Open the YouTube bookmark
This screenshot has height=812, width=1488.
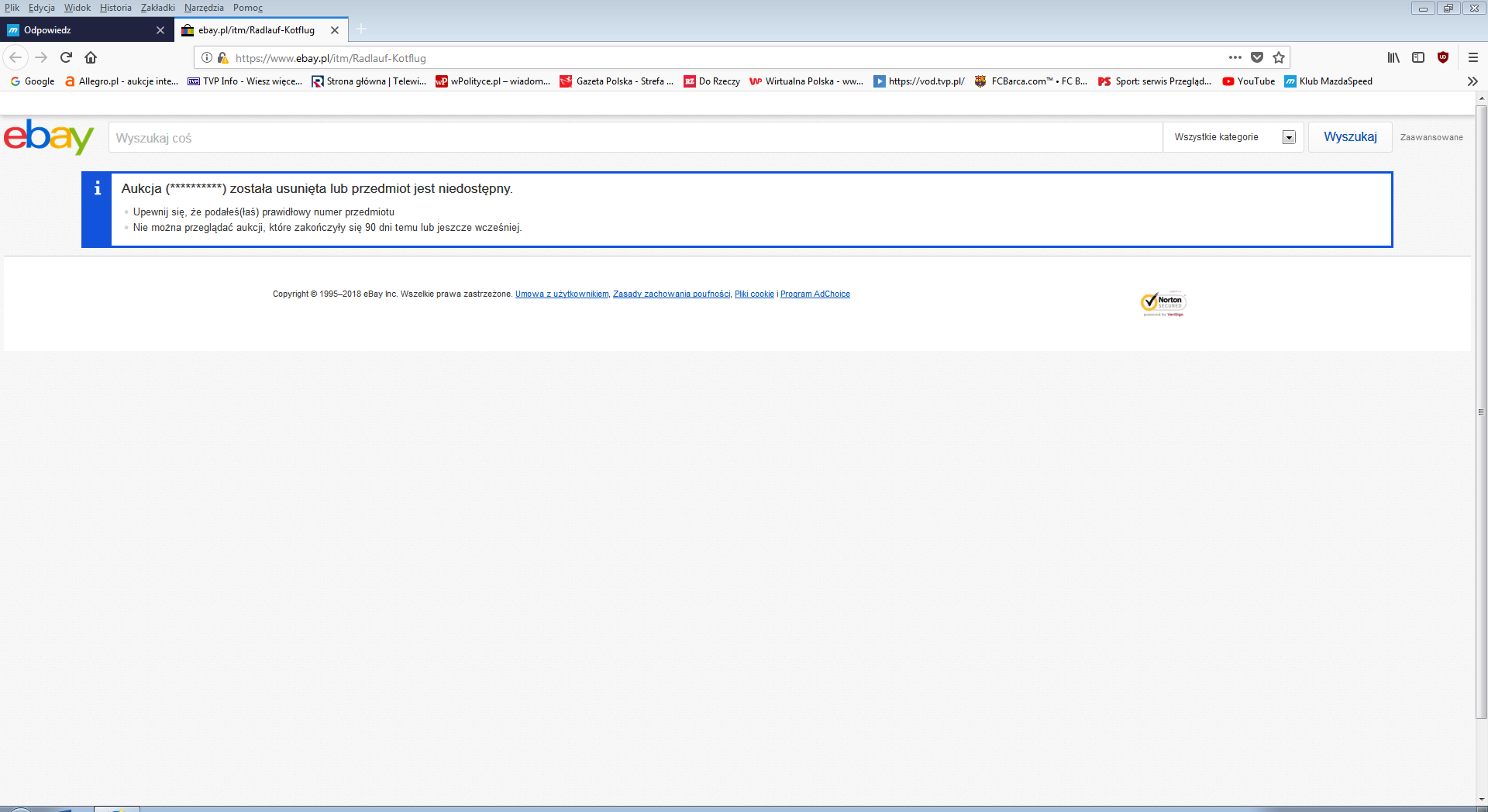1249,81
